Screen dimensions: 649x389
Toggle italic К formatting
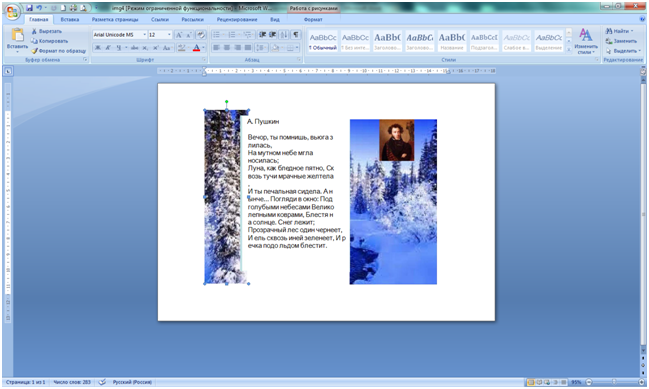pyautogui.click(x=108, y=48)
